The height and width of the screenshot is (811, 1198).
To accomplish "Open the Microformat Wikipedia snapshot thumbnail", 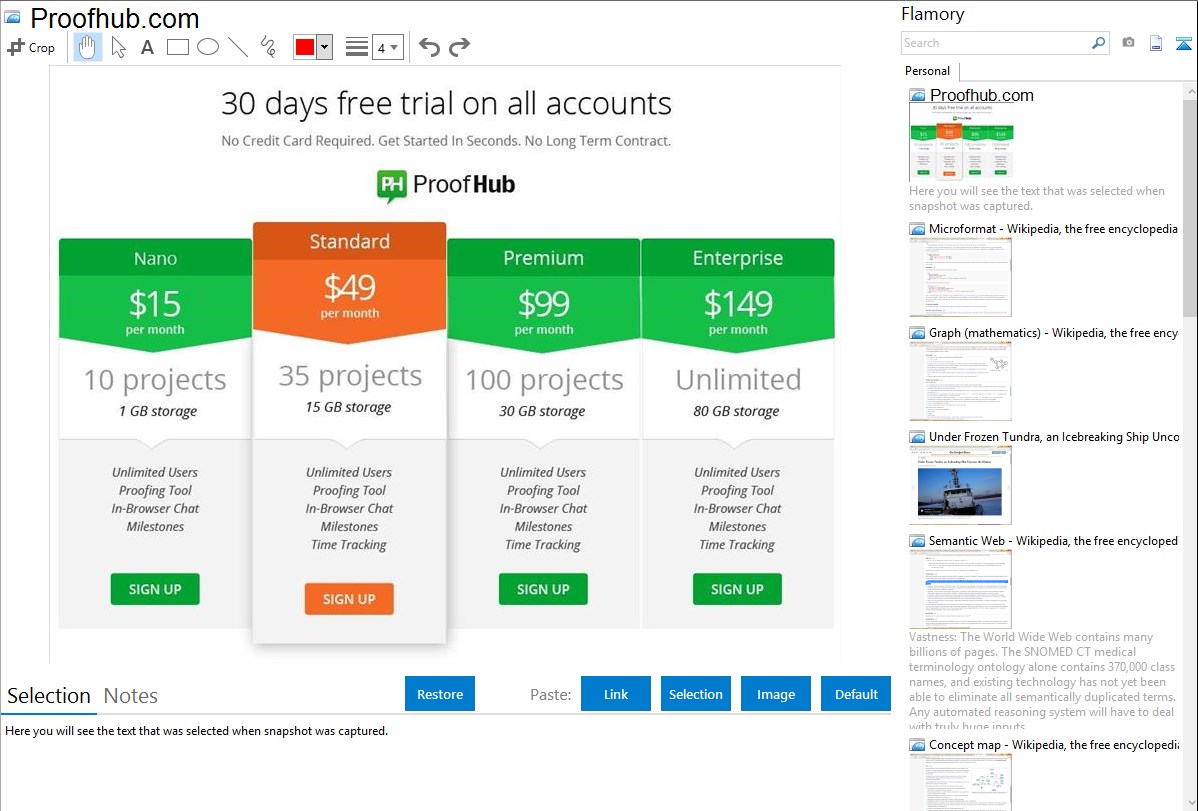I will [960, 277].
